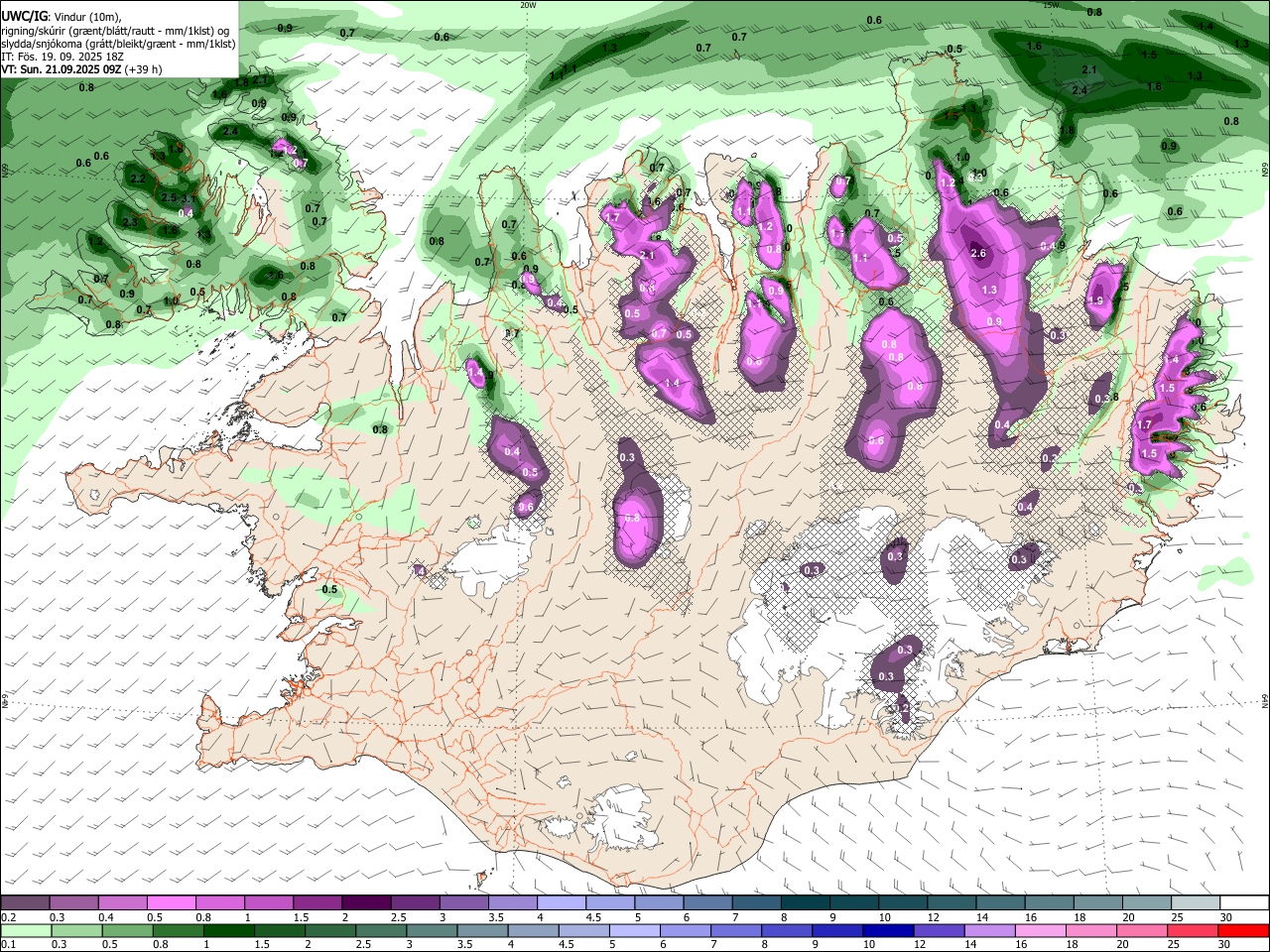The image size is (1270, 952).
Task: Click the 'rigning/skúrir' legend description line
Action: pyautogui.click(x=115, y=31)
